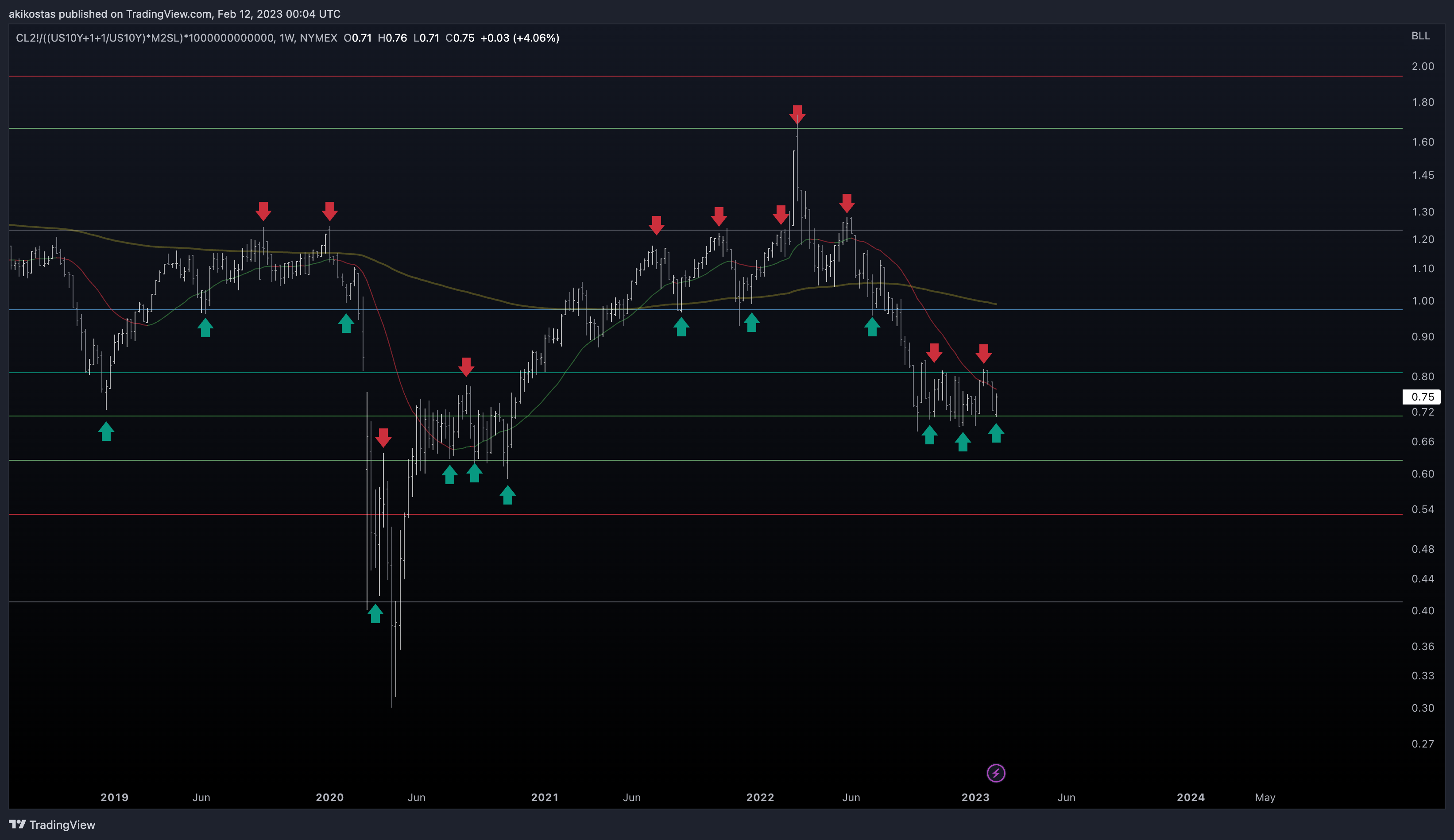Click the change value +0.03 (+4.06%)
Screen dimensions: 1454x840
pyautogui.click(x=520, y=38)
